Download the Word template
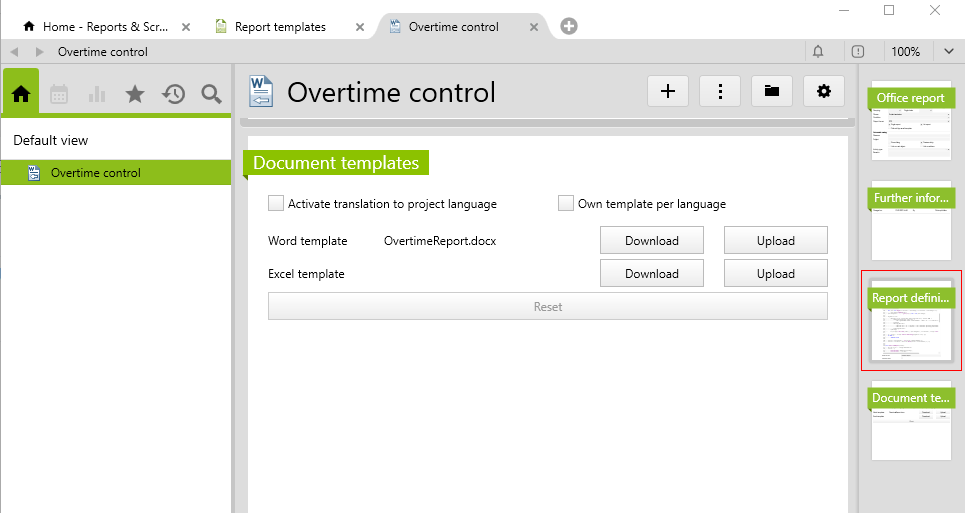The height and width of the screenshot is (513, 965). click(x=651, y=241)
